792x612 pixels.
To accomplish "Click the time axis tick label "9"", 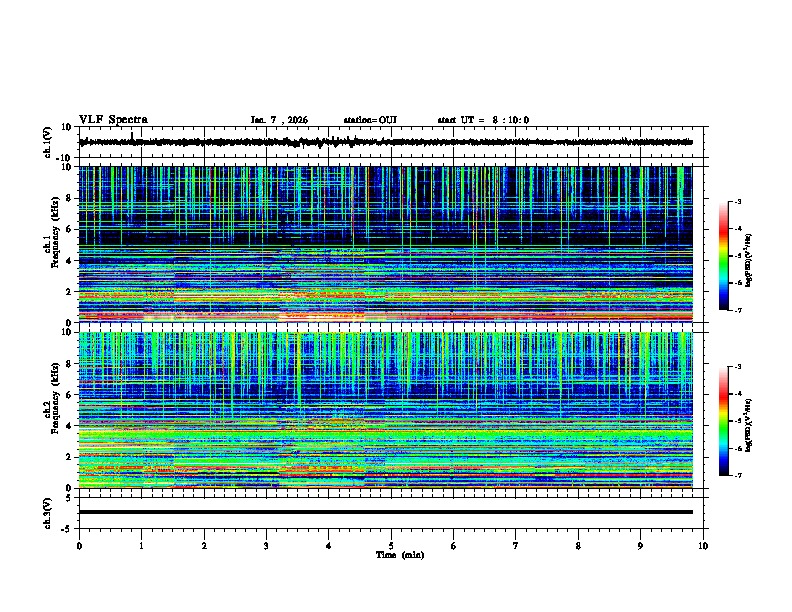I will pyautogui.click(x=640, y=546).
